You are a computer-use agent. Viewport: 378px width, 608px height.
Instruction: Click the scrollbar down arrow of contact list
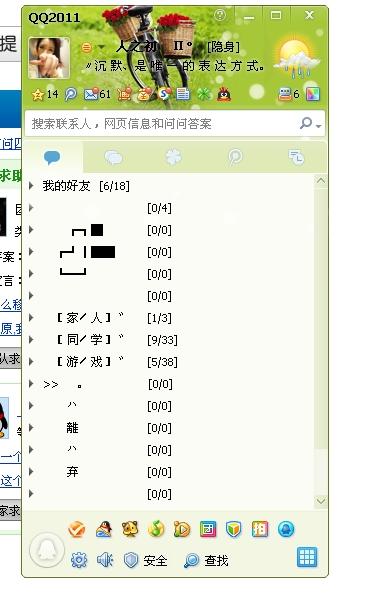(x=321, y=501)
